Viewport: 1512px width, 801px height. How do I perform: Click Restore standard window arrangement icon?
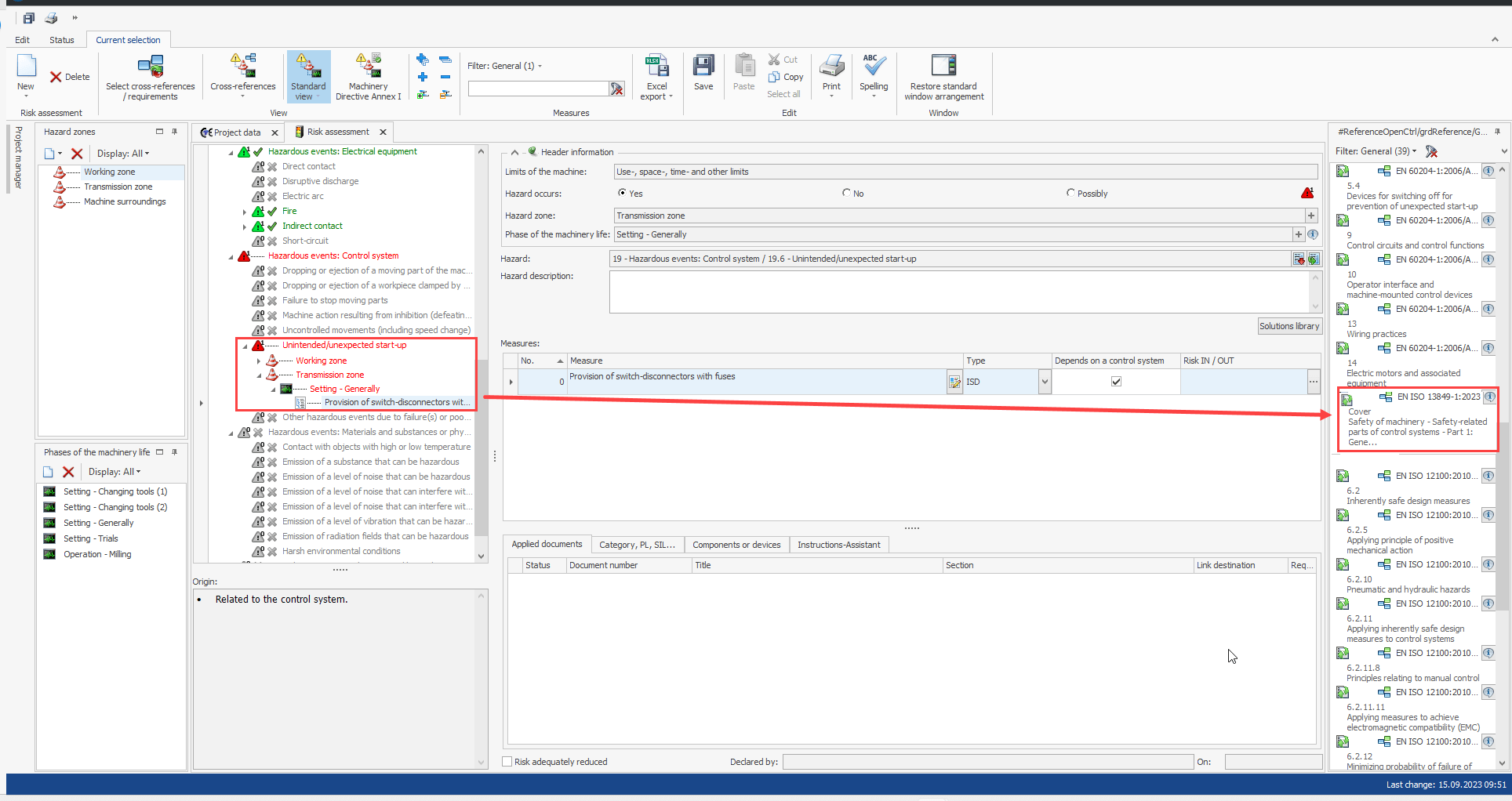click(x=943, y=67)
